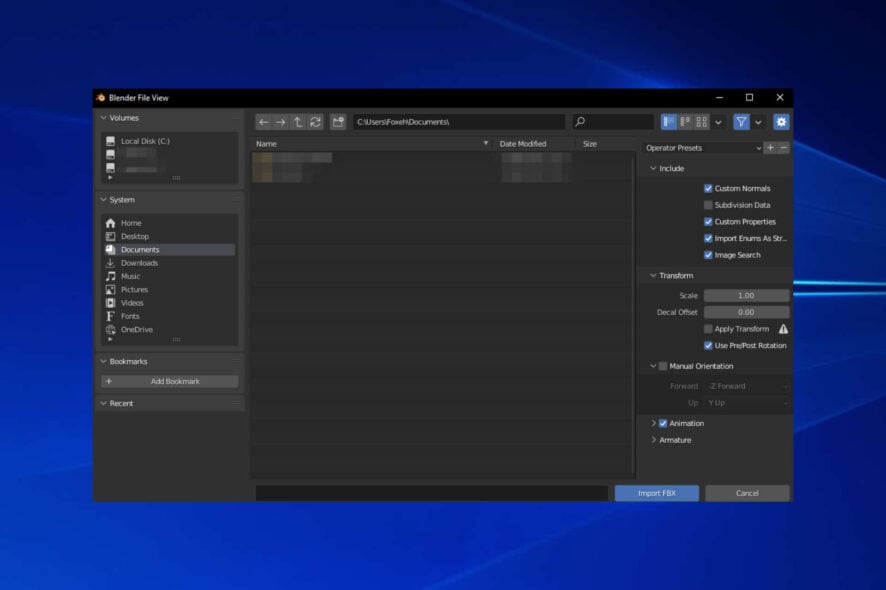This screenshot has width=886, height=590.
Task: Toggle Image Search checkbox
Action: point(708,255)
